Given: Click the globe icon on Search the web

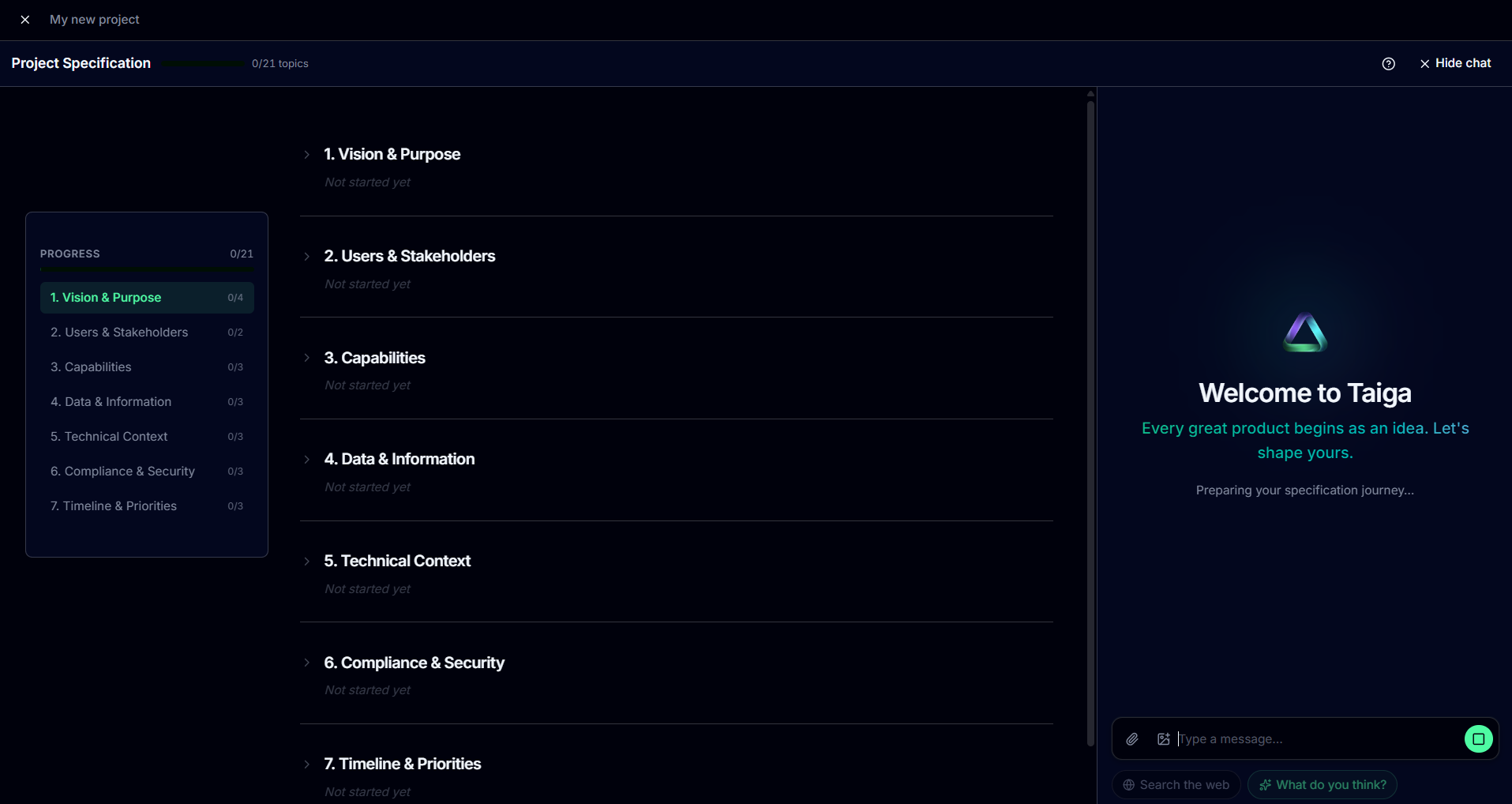Looking at the screenshot, I should pos(1129,785).
